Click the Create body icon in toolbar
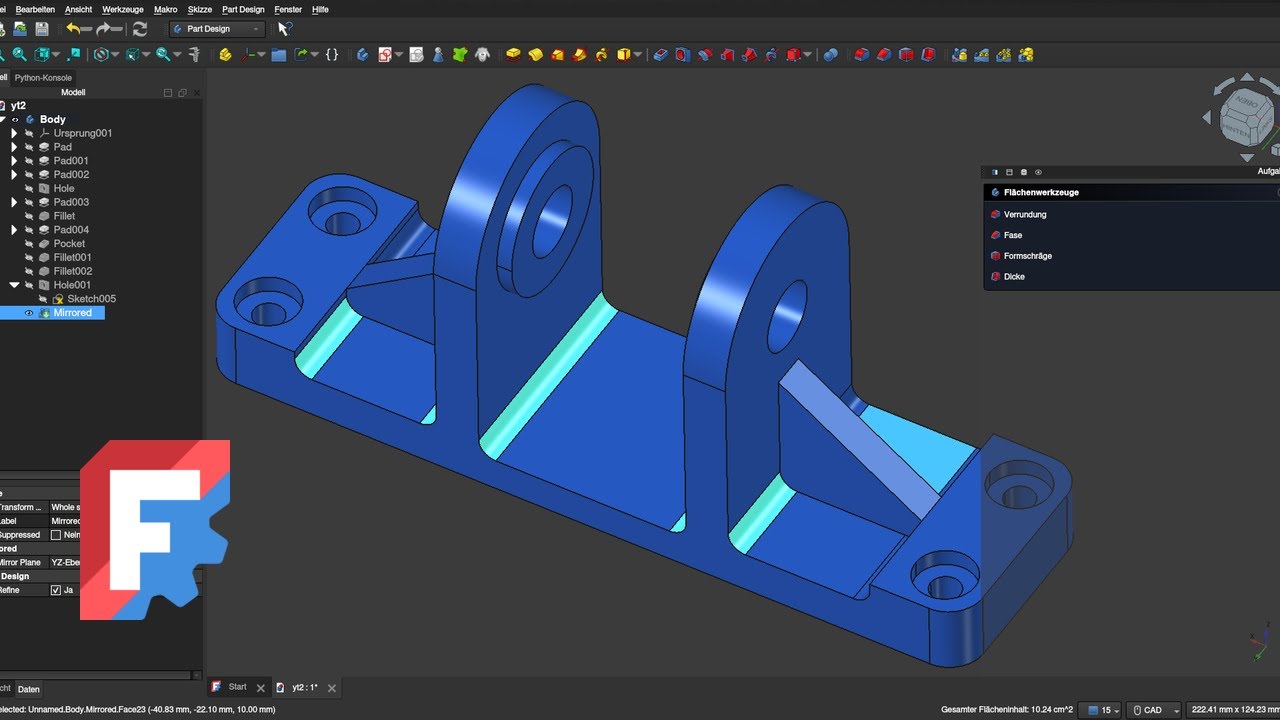 point(362,55)
